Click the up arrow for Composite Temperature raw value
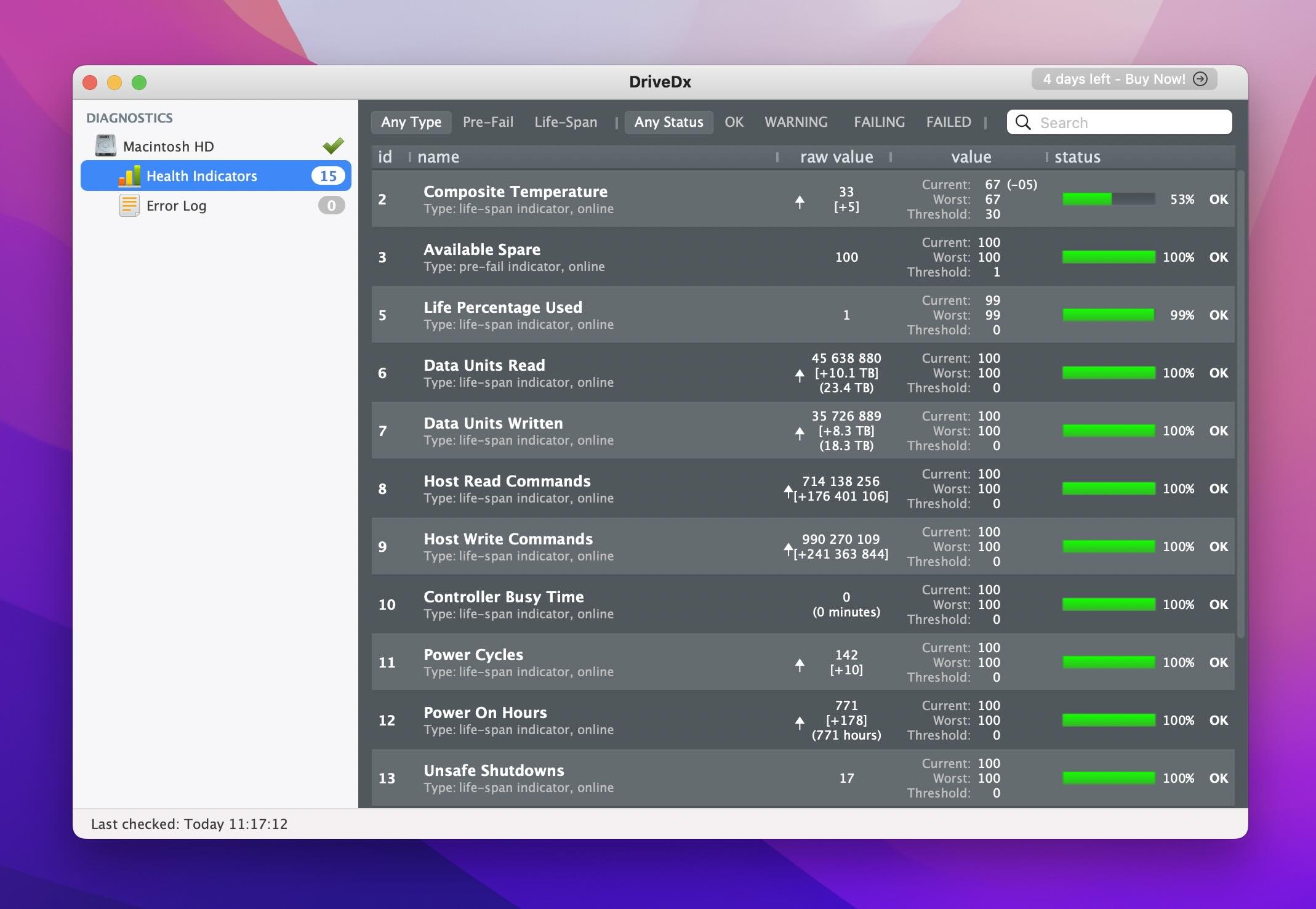Image resolution: width=1316 pixels, height=909 pixels. tap(800, 201)
